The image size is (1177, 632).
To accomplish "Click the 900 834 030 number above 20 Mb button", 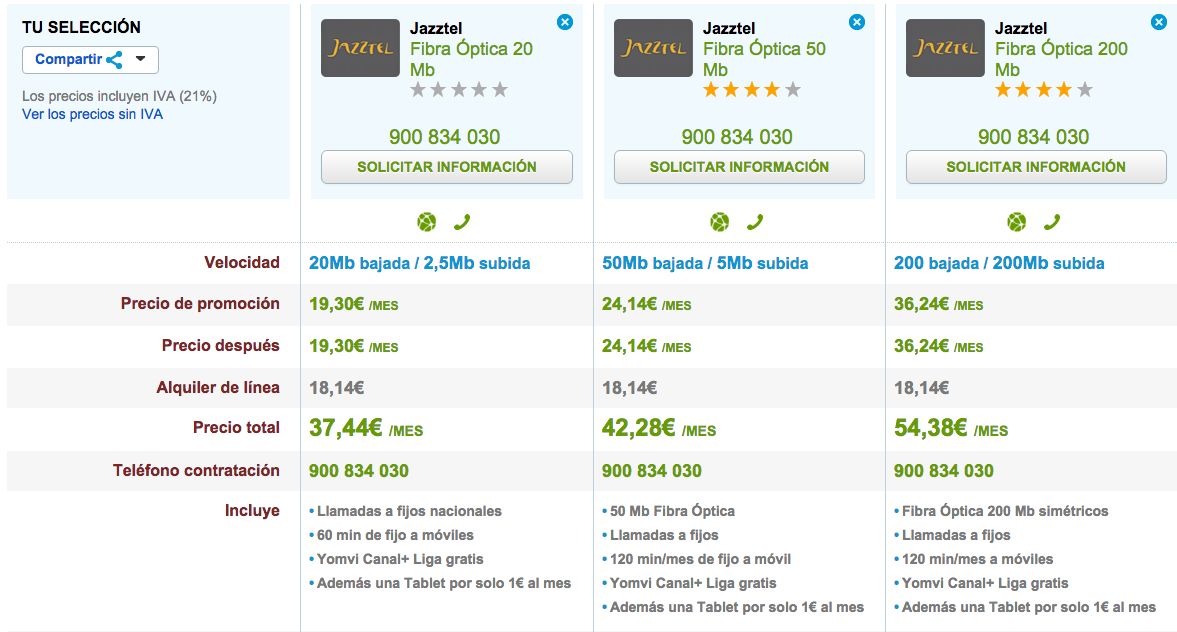I will click(445, 137).
